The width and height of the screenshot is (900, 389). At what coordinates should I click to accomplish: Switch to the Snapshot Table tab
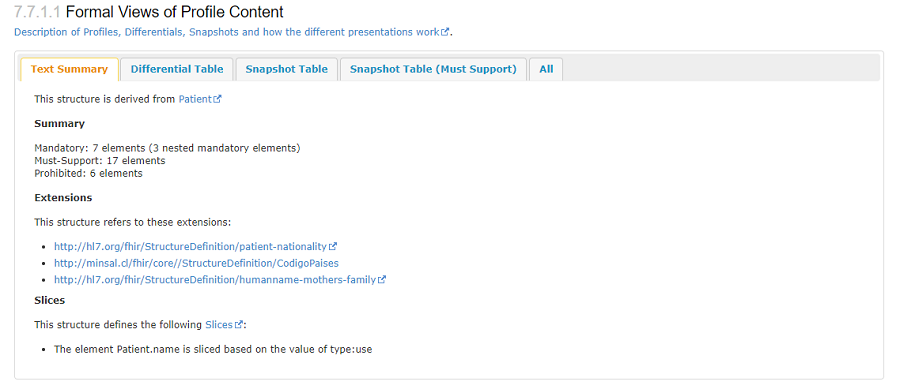286,69
